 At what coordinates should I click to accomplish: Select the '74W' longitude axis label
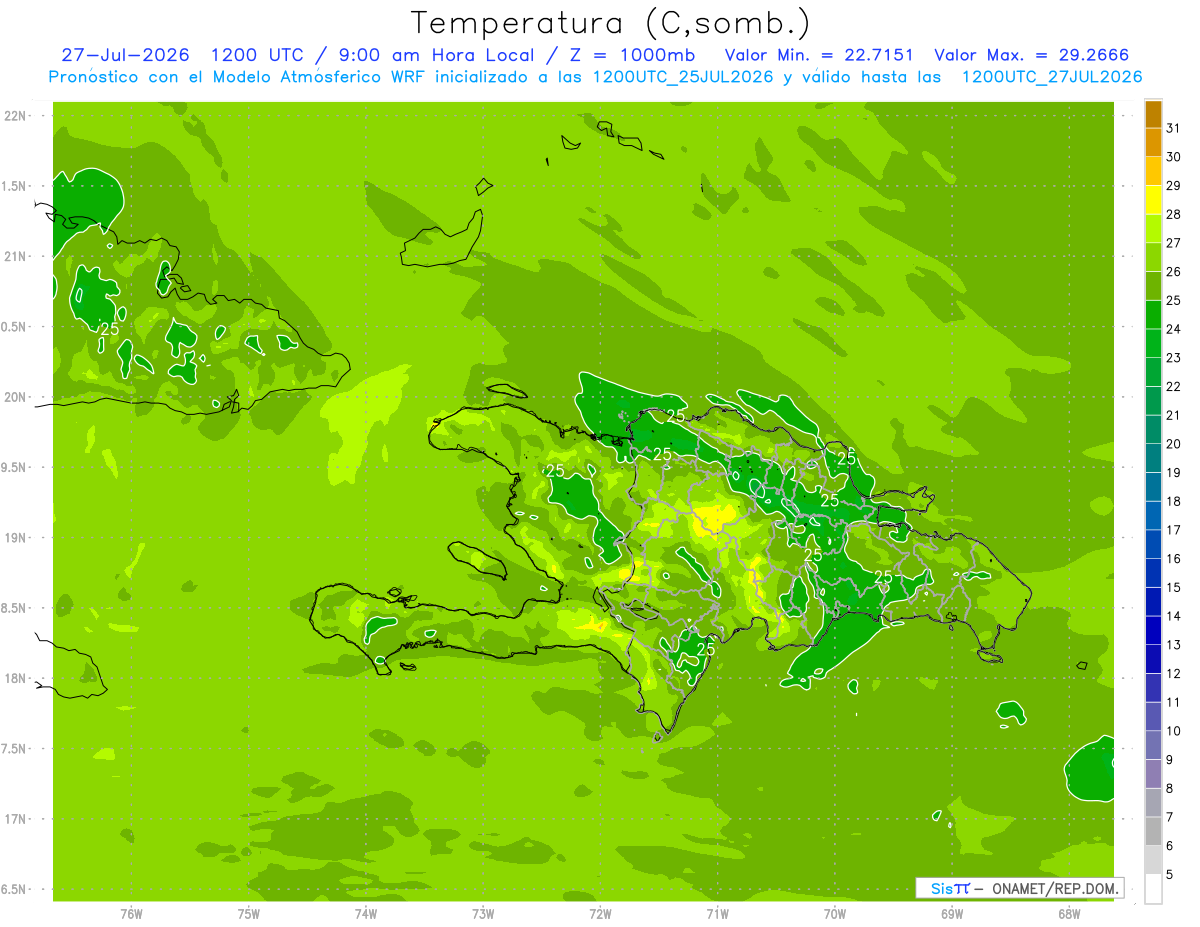[x=366, y=914]
